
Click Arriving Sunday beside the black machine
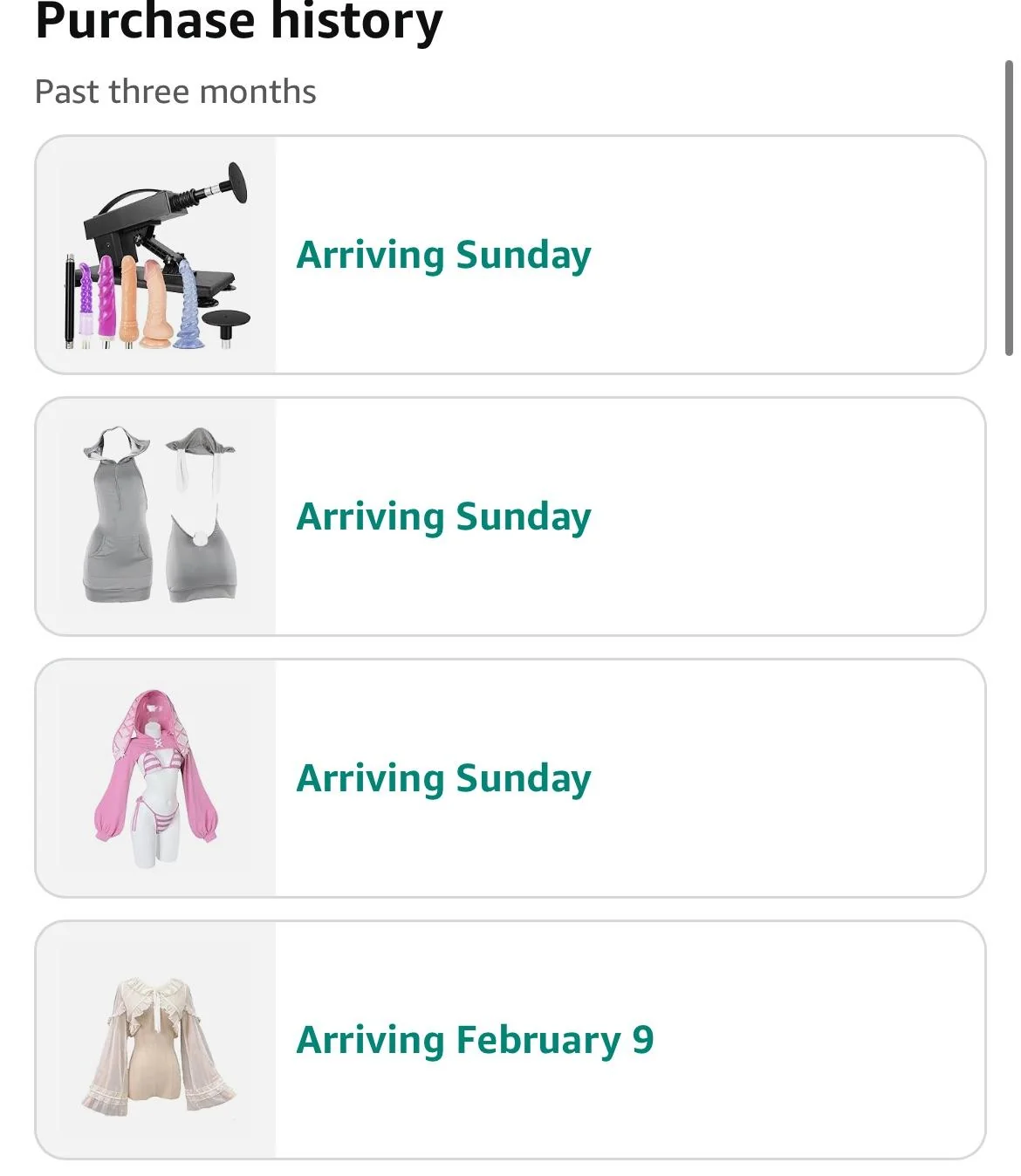(443, 255)
